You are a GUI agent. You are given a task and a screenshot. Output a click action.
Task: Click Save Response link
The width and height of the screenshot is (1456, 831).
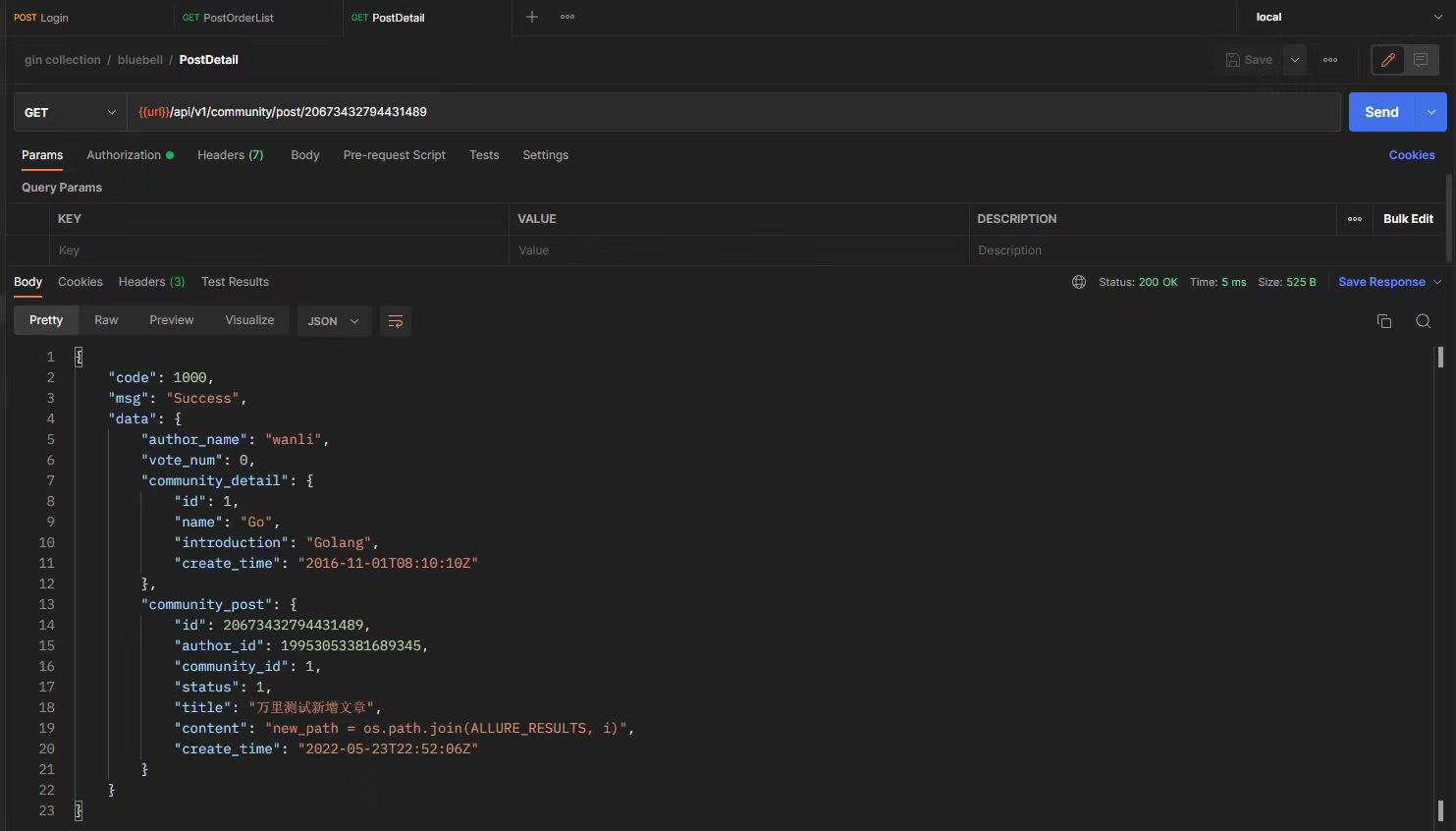(x=1381, y=282)
